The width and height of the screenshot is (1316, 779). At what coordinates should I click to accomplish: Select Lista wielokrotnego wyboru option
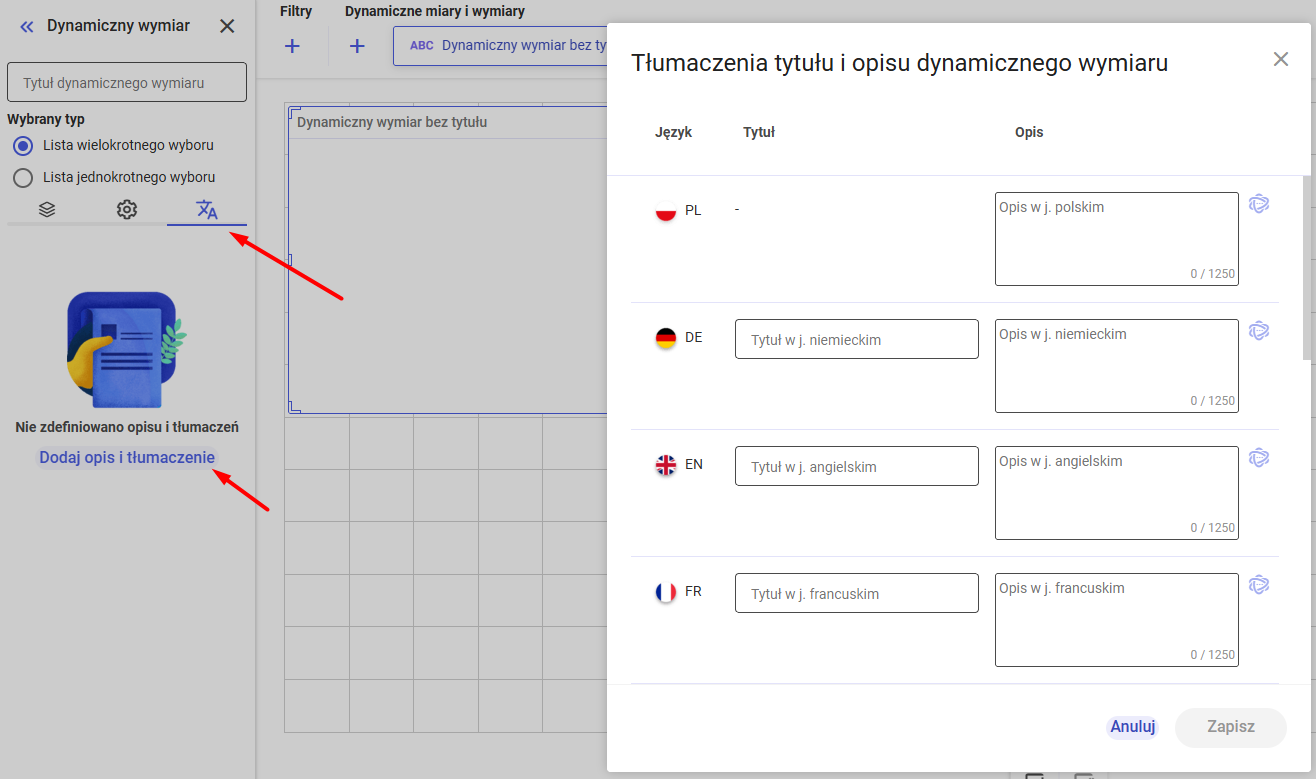(23, 146)
